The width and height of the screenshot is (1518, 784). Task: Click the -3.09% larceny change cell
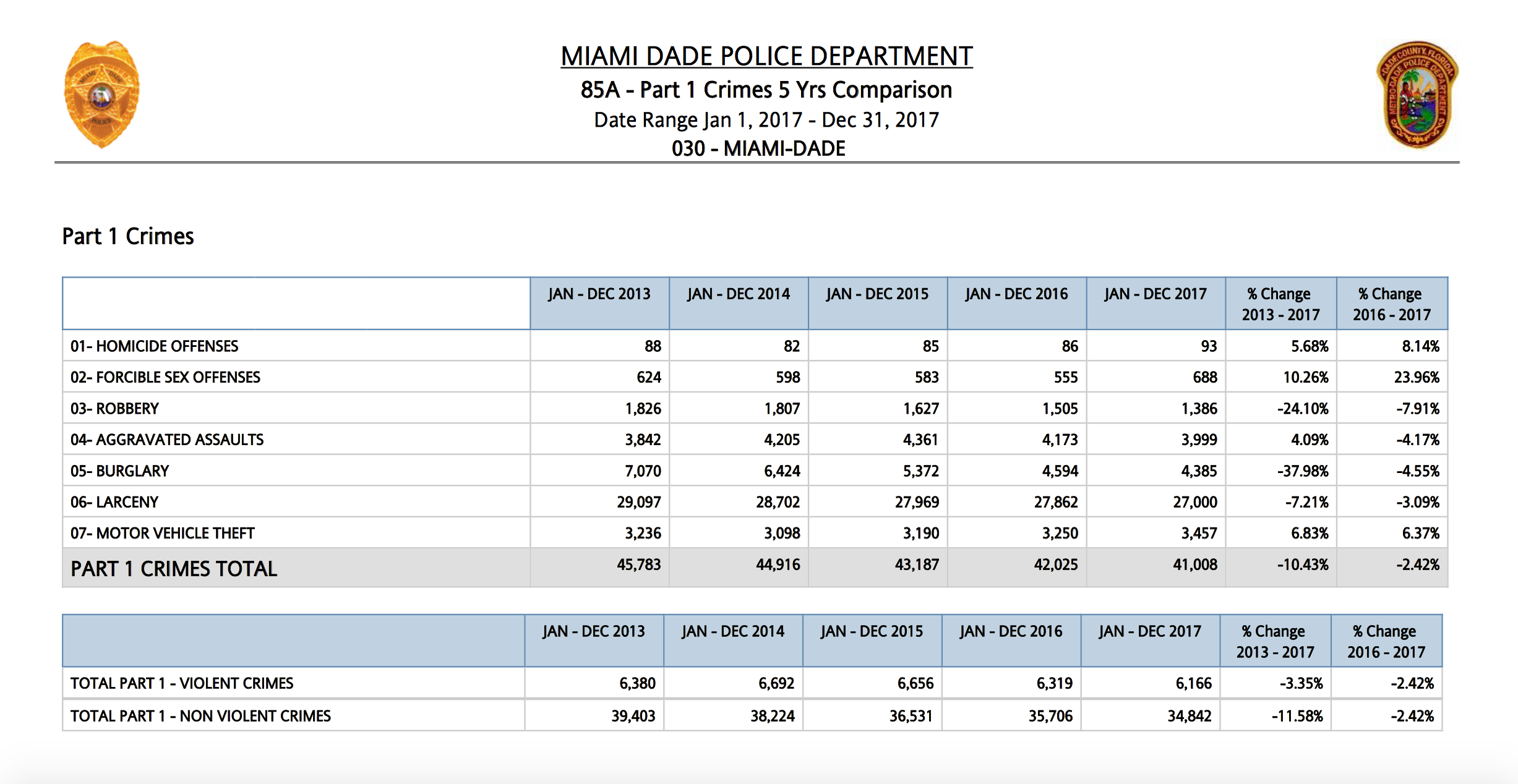coord(1417,502)
